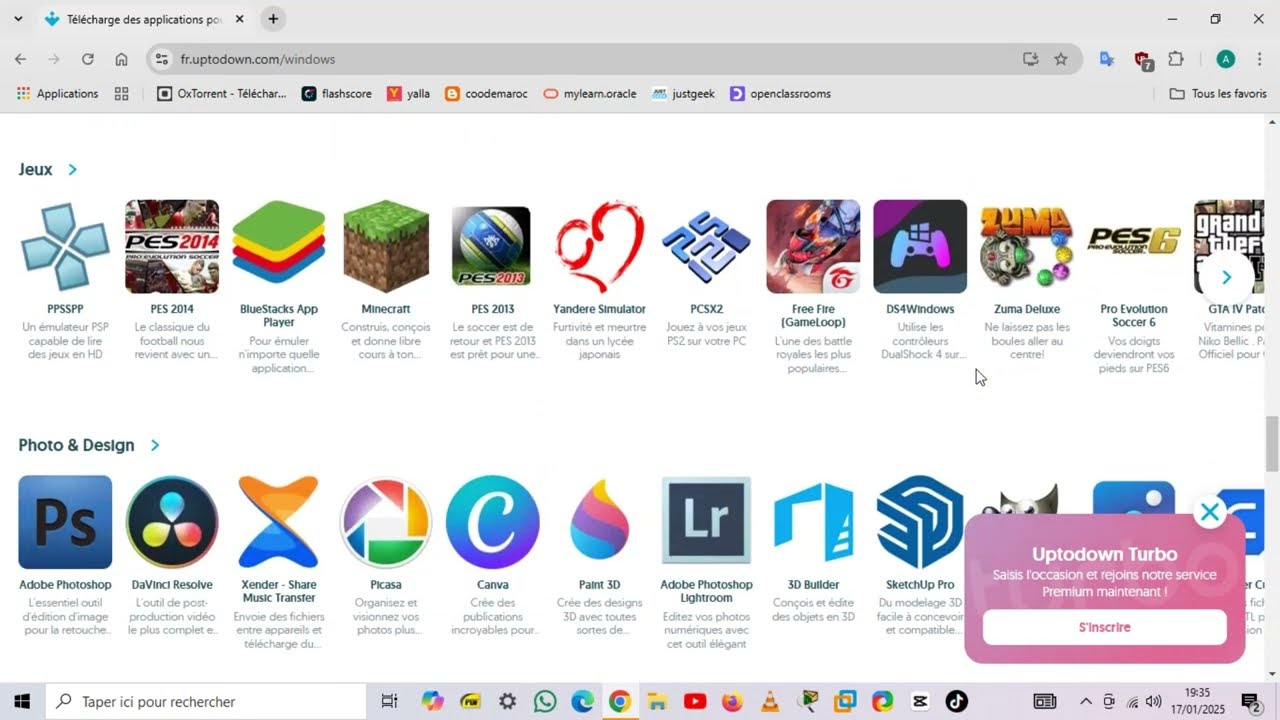Open the Google Translate extension icon

pyautogui.click(x=1107, y=59)
